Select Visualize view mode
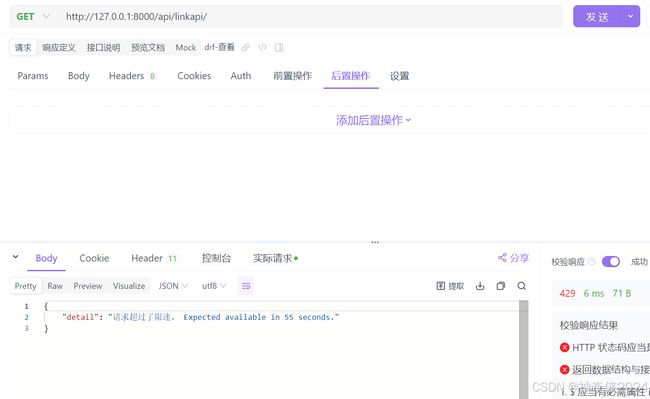The width and height of the screenshot is (650, 399). 129,286
